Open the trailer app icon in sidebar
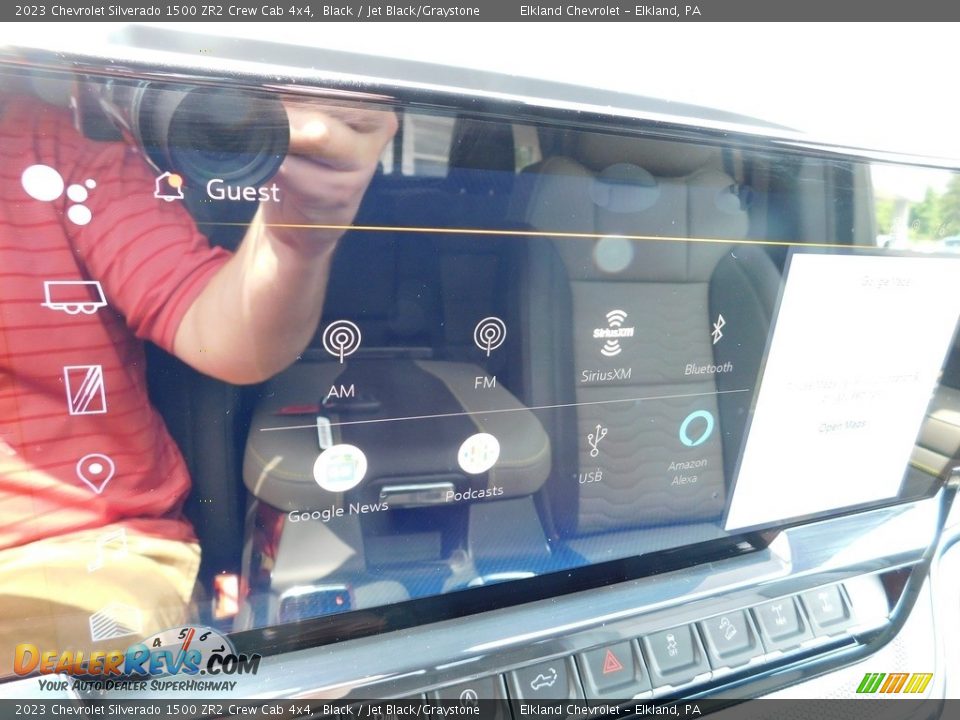960x720 pixels. coord(75,297)
